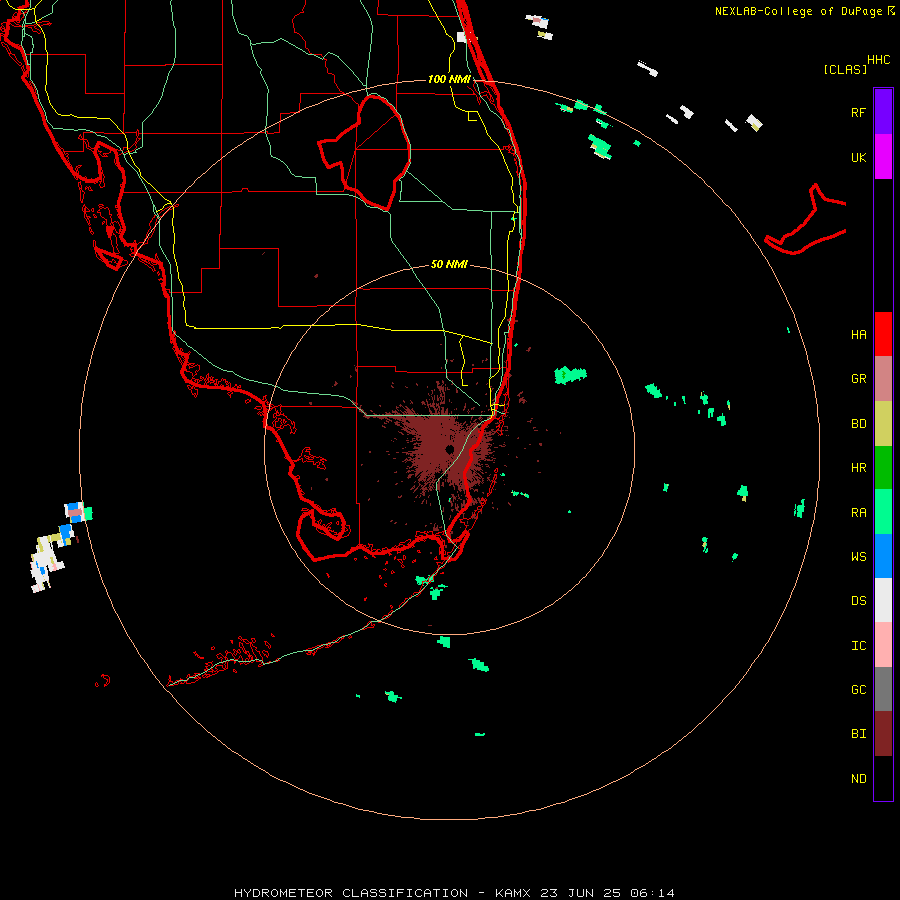Pick the DS white legend swatch
The height and width of the screenshot is (900, 900).
883,600
